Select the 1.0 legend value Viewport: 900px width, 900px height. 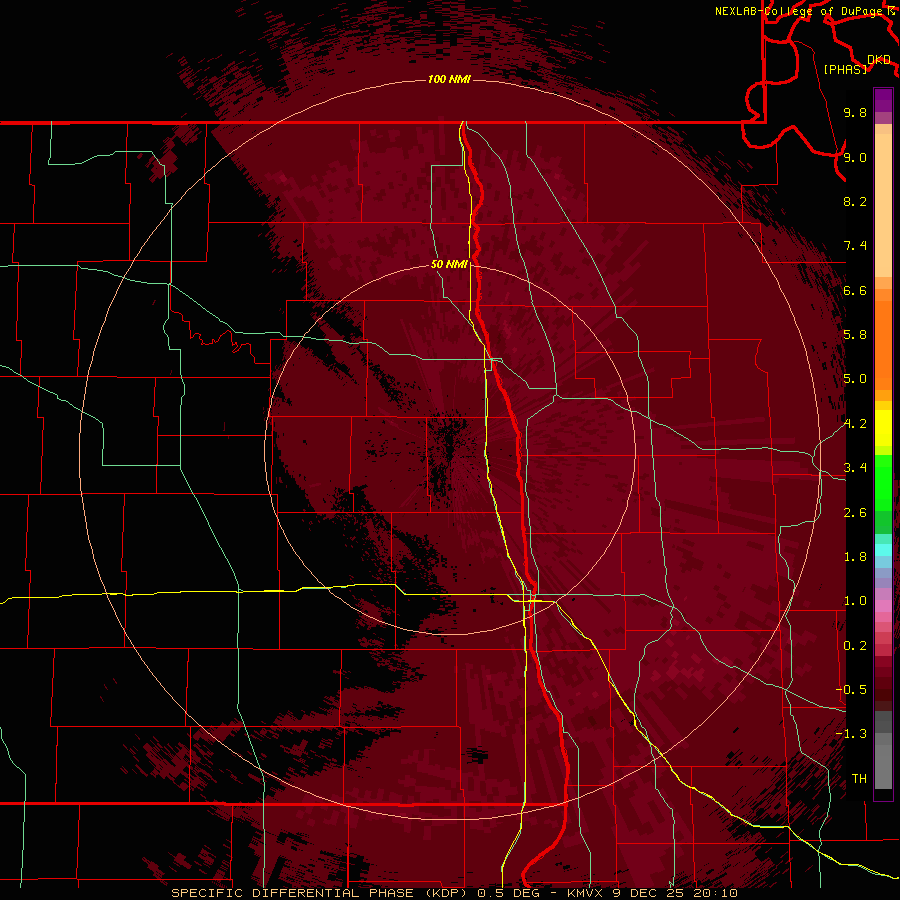coord(855,601)
